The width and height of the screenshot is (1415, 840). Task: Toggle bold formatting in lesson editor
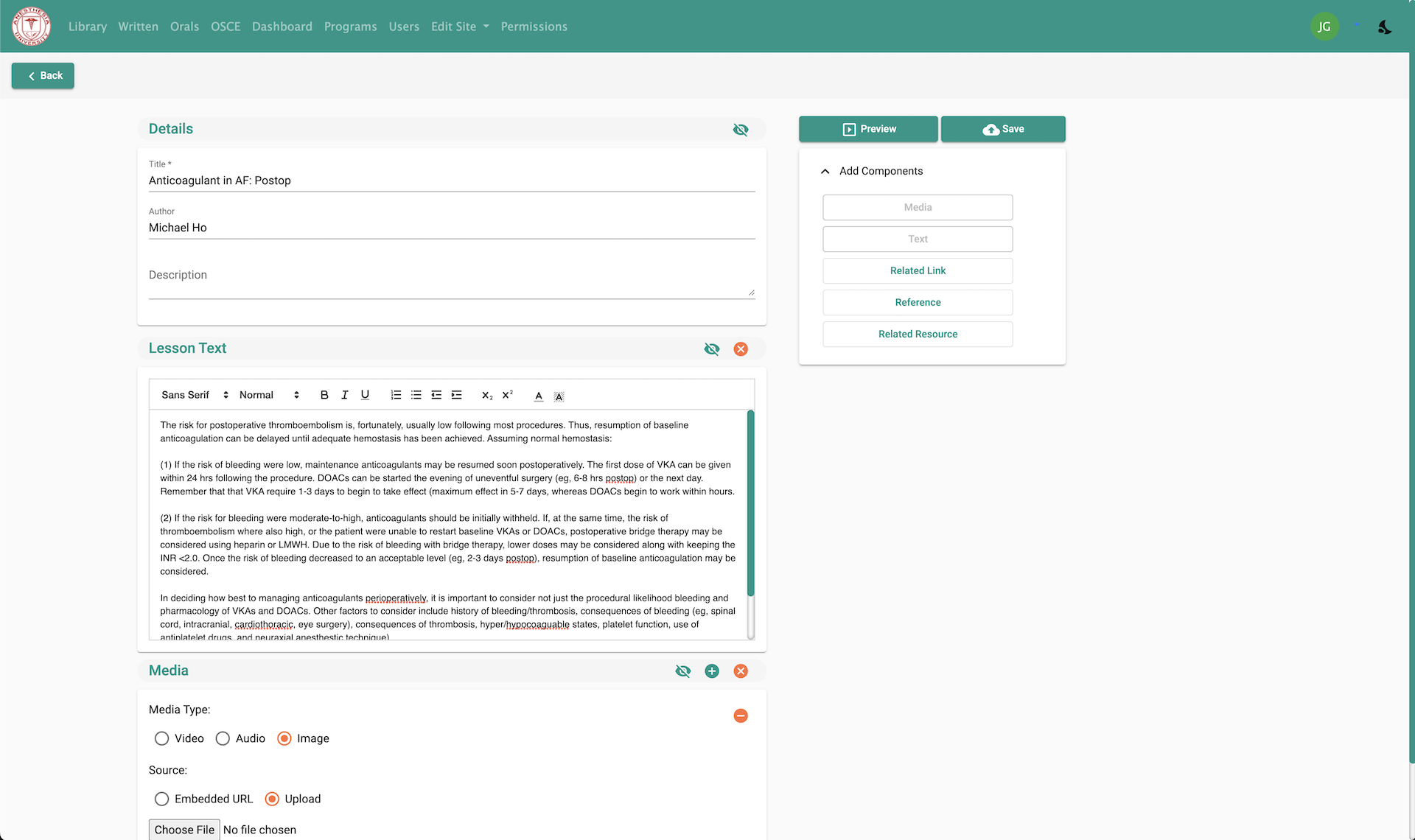pos(324,395)
